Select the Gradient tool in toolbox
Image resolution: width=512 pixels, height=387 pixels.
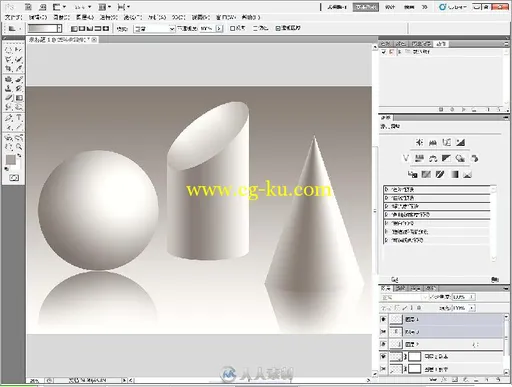(18, 98)
